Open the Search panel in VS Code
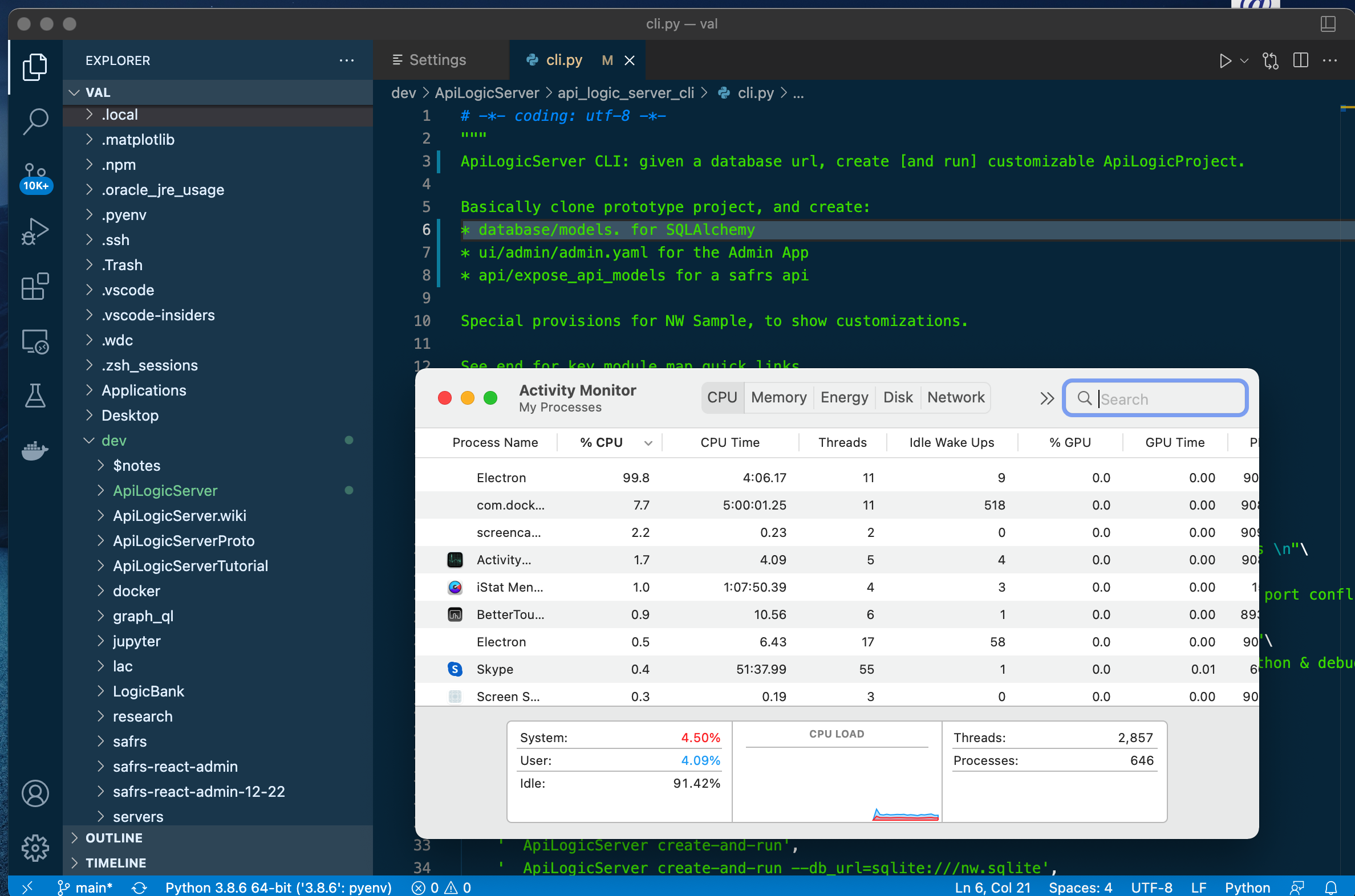 (35, 121)
